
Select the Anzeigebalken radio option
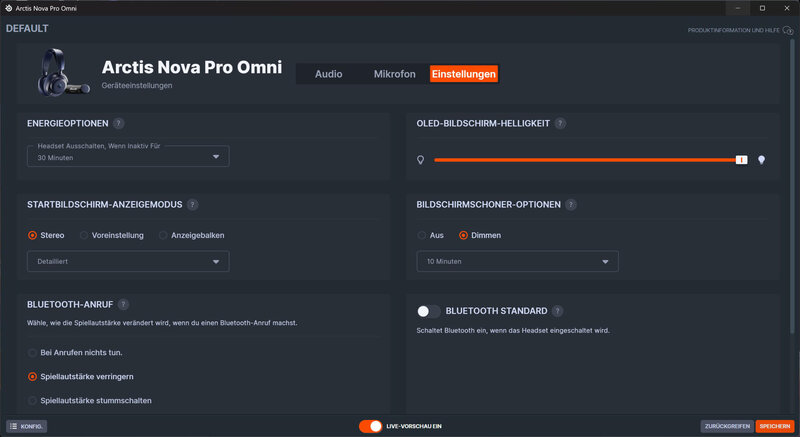click(163, 235)
